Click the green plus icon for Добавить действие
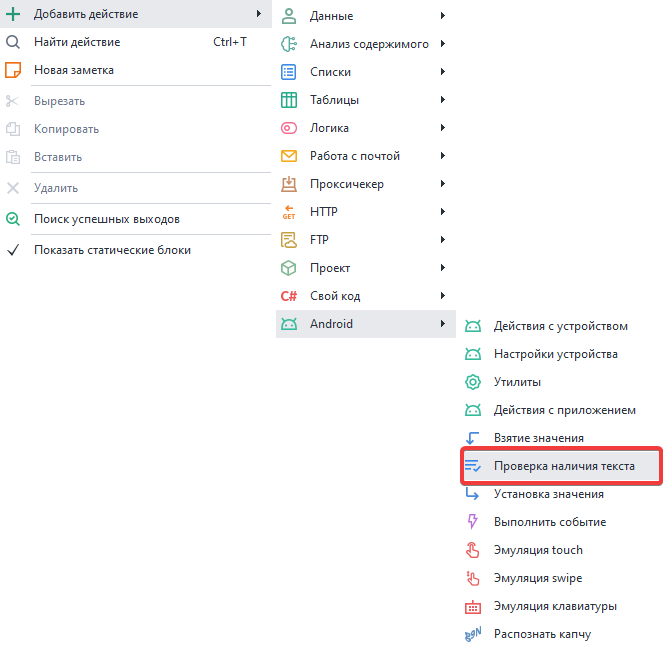 pos(13,14)
